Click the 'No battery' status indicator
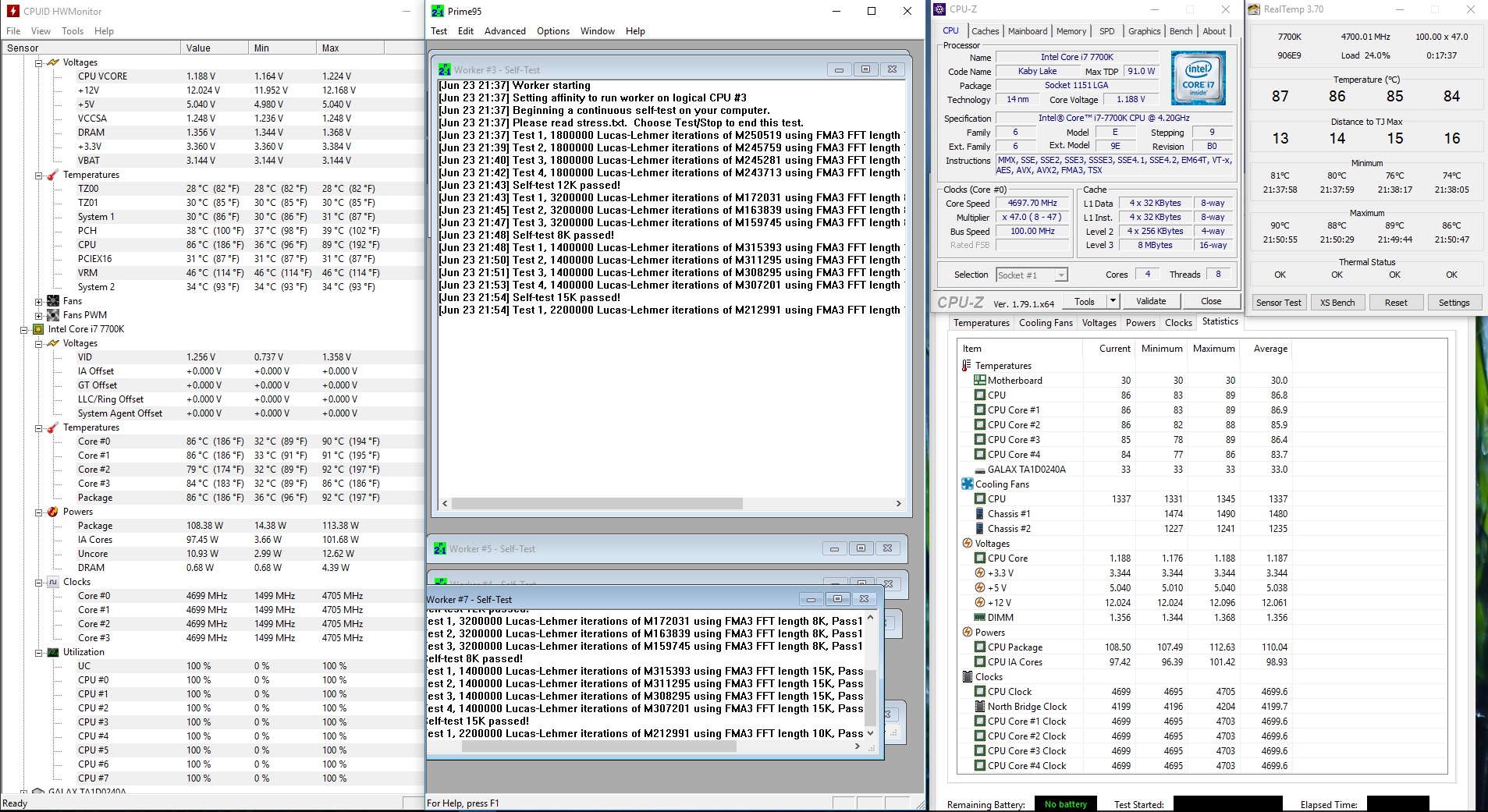Viewport: 1488px width, 812px height. click(x=1066, y=804)
